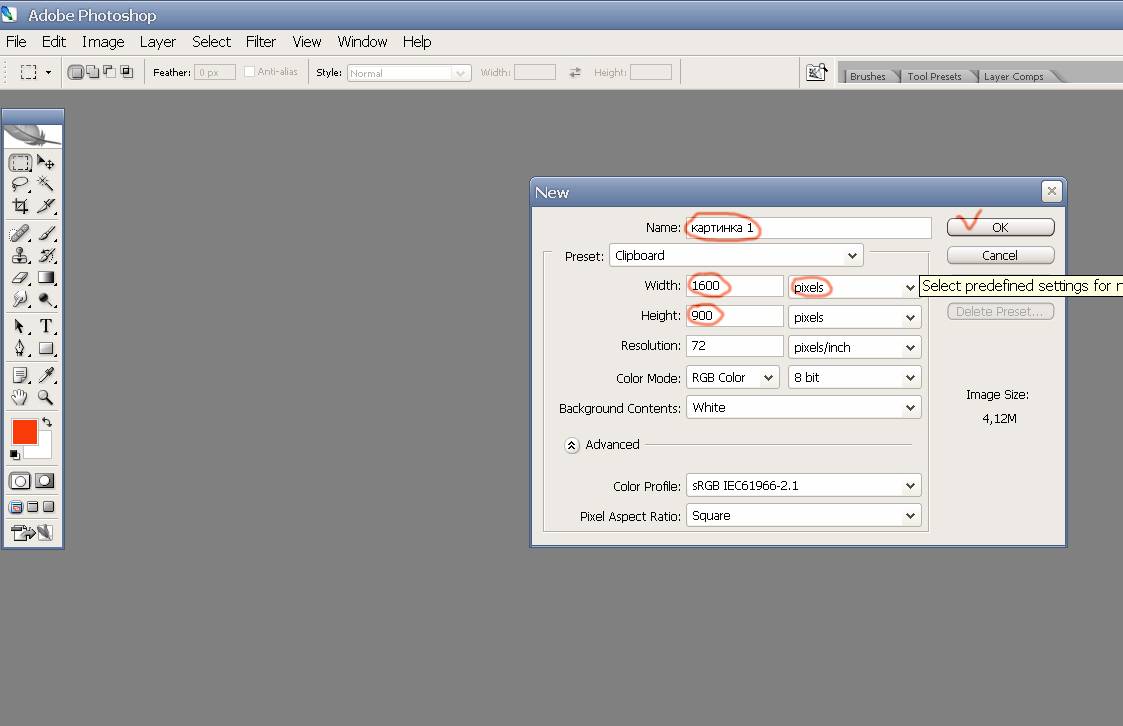1123x726 pixels.
Task: Select the Healing Brush tool
Action: (21, 233)
